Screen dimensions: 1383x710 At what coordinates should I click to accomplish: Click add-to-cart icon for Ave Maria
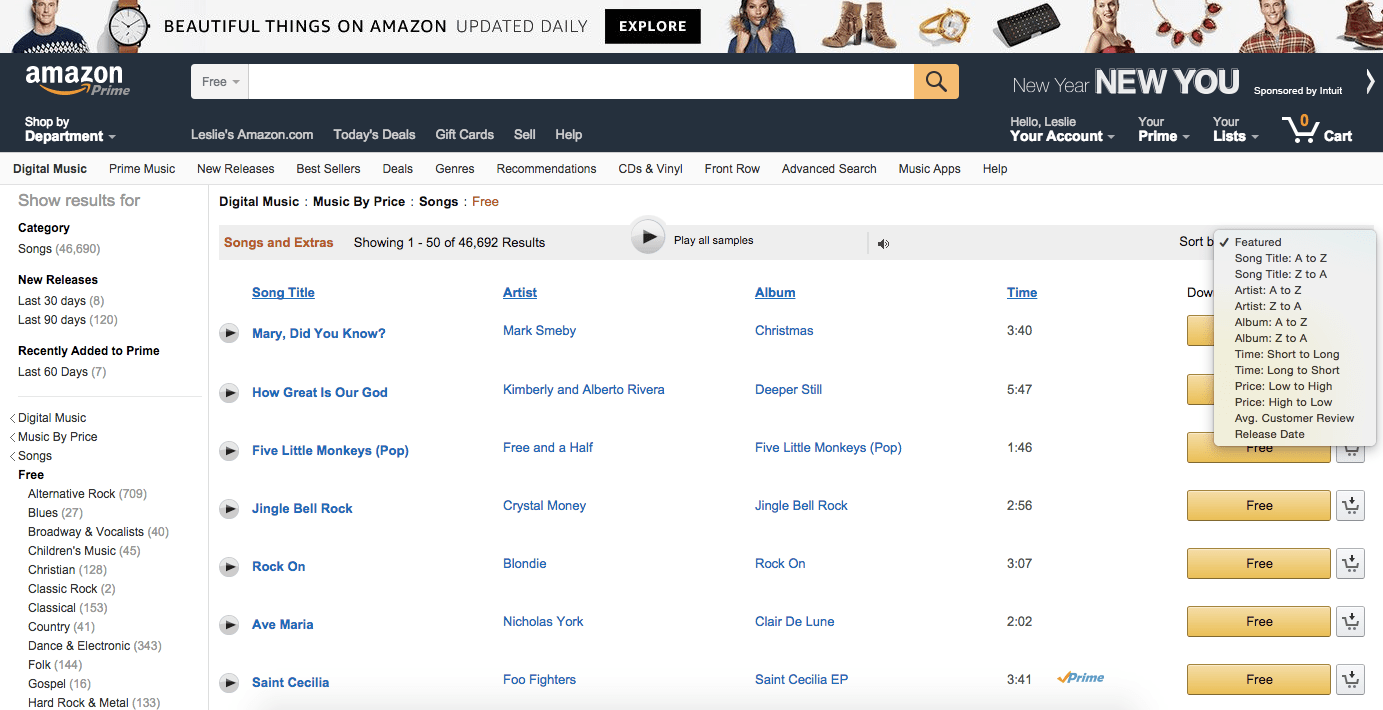[x=1351, y=622]
